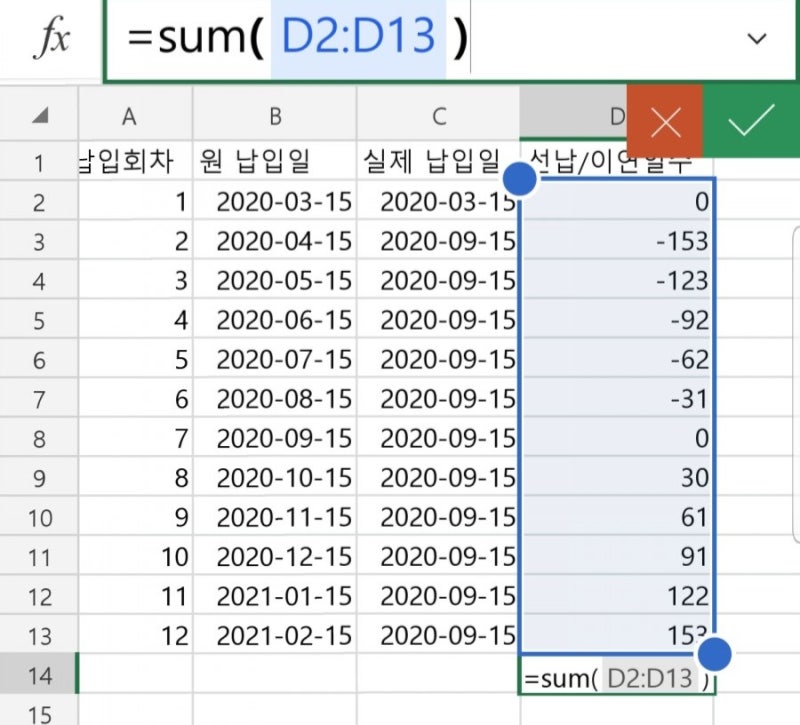Select cell with date 2020-07-15
Viewport: 800px width, 725px height.
point(275,359)
